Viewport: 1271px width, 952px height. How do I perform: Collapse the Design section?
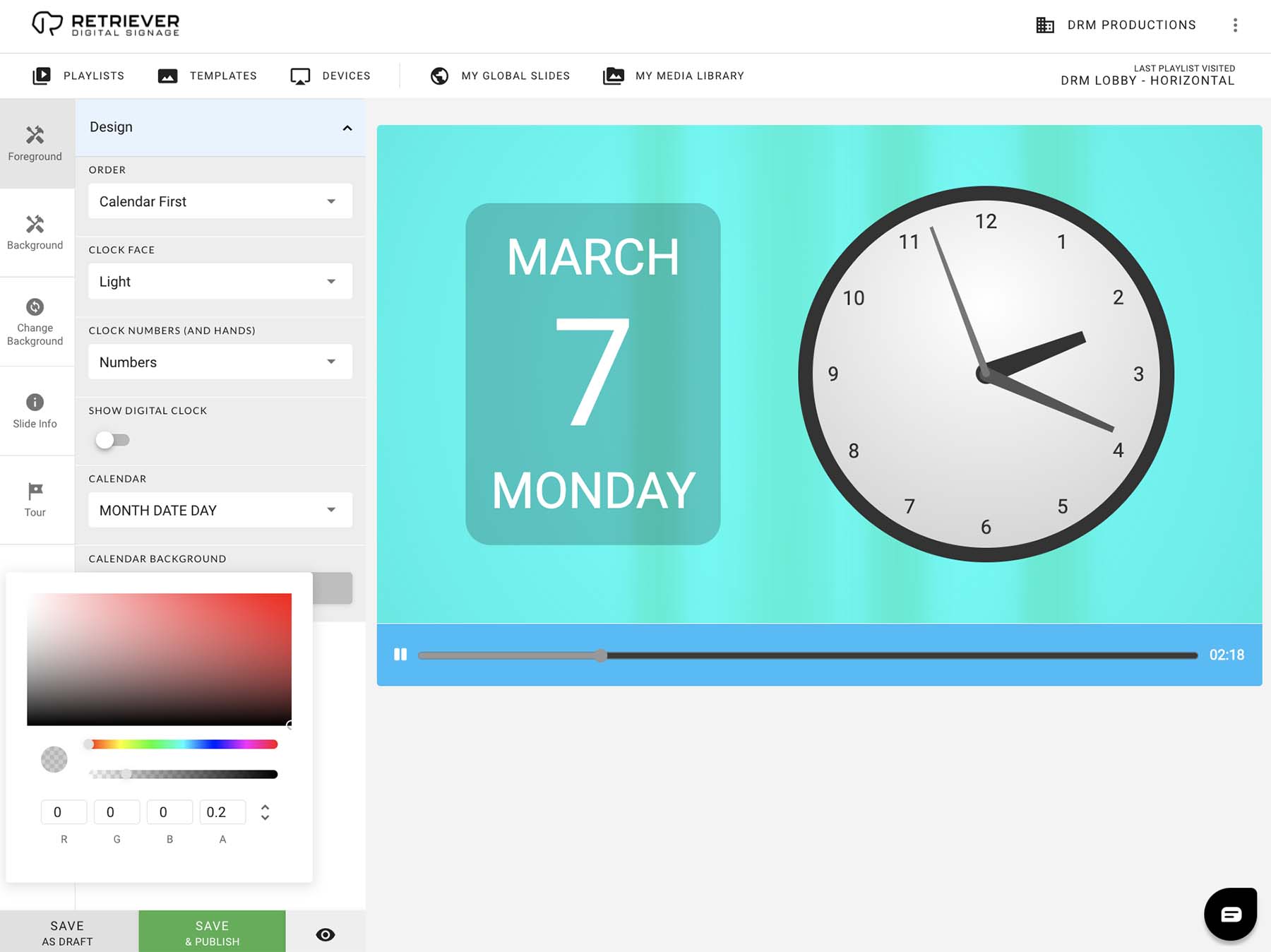347,128
